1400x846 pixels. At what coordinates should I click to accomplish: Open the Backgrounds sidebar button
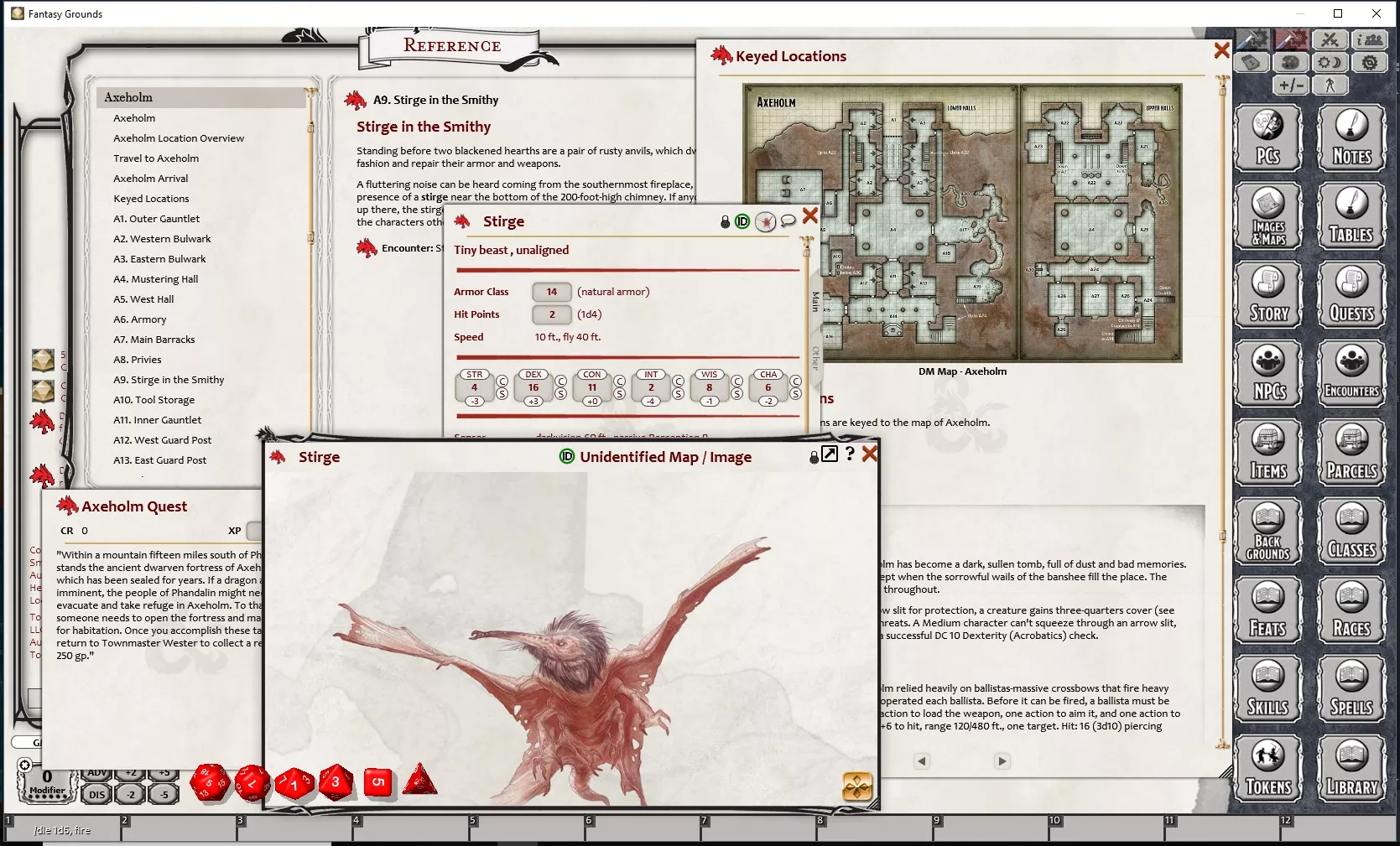pyautogui.click(x=1267, y=531)
